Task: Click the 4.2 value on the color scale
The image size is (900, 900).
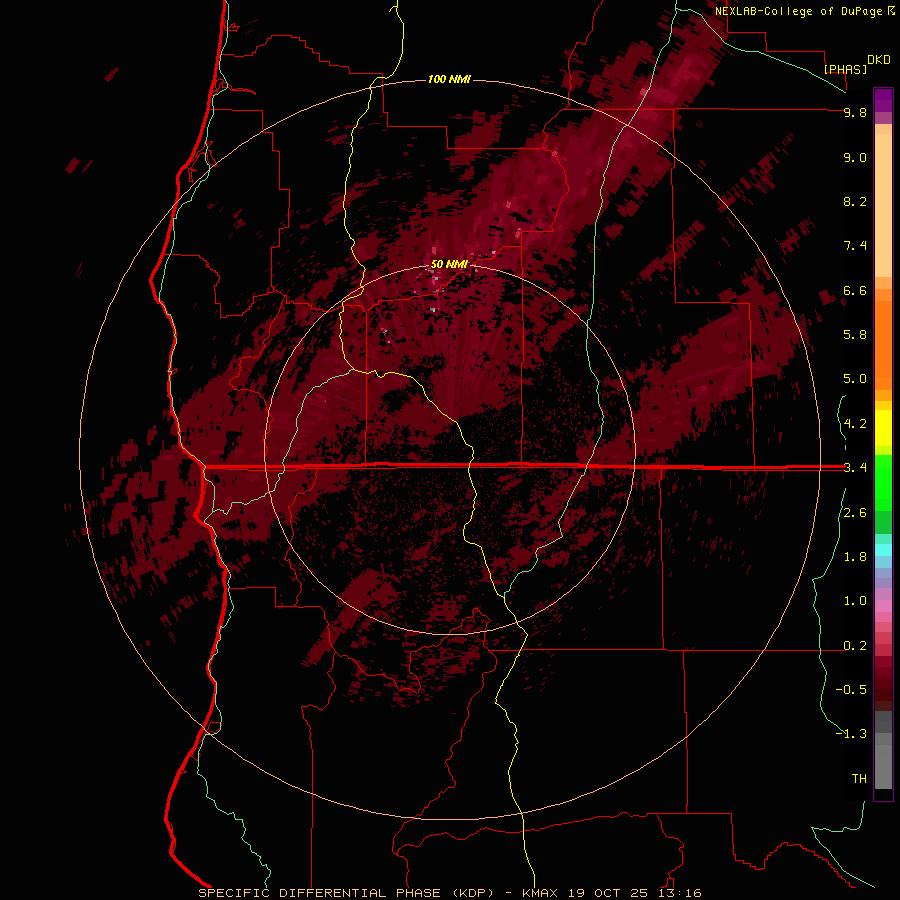Action: (x=855, y=424)
